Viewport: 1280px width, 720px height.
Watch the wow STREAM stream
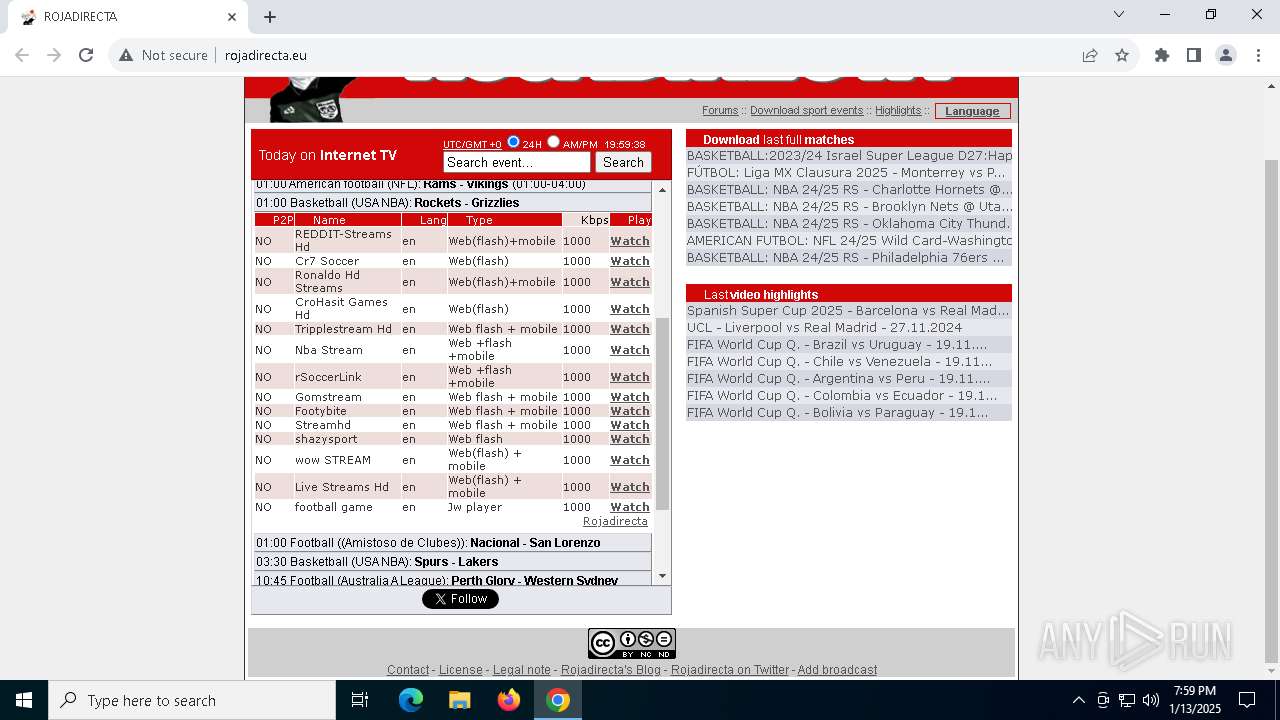coord(630,460)
